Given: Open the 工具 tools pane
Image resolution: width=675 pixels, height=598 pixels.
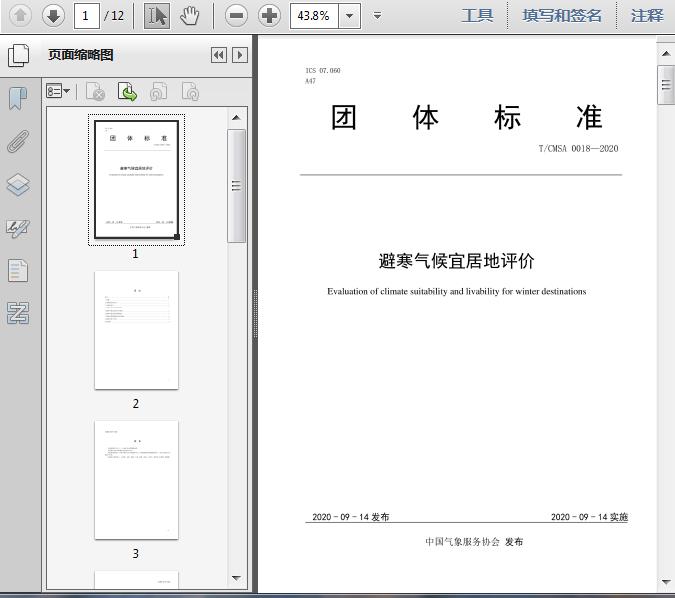Looking at the screenshot, I should coord(477,16).
